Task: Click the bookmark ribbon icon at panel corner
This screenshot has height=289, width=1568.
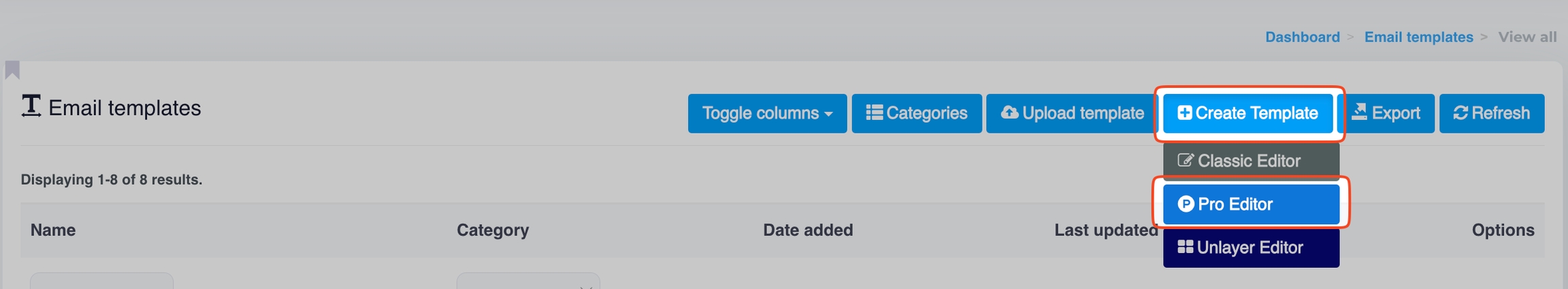Action: pos(12,70)
